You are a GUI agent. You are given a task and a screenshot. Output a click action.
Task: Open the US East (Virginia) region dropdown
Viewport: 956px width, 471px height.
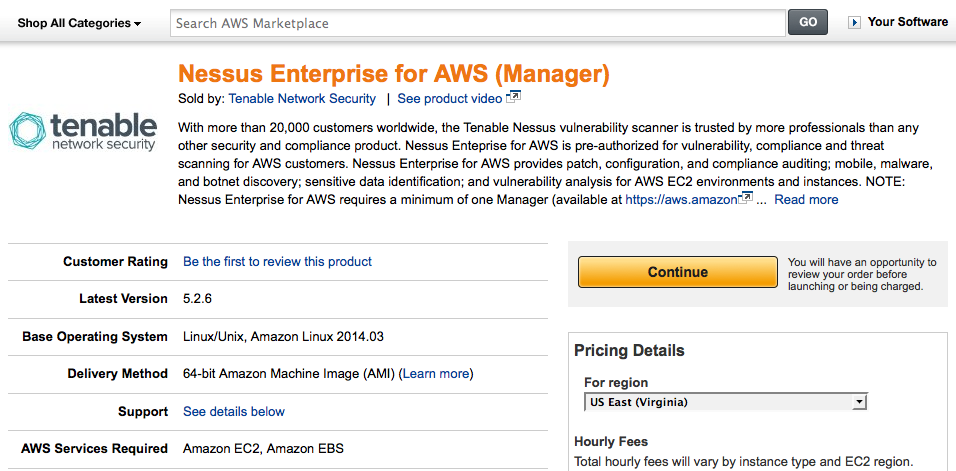click(725, 402)
